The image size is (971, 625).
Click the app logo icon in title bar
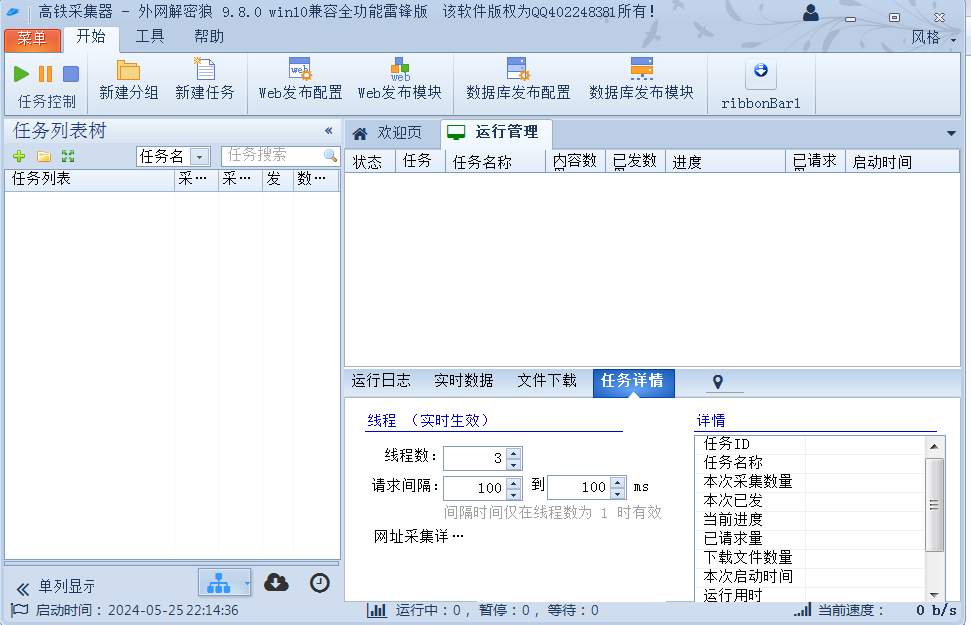tap(13, 12)
